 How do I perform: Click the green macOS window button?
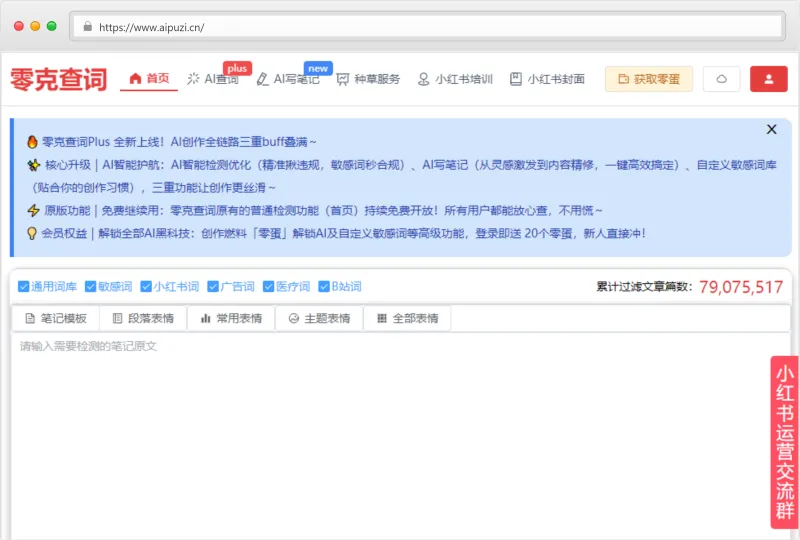(52, 26)
